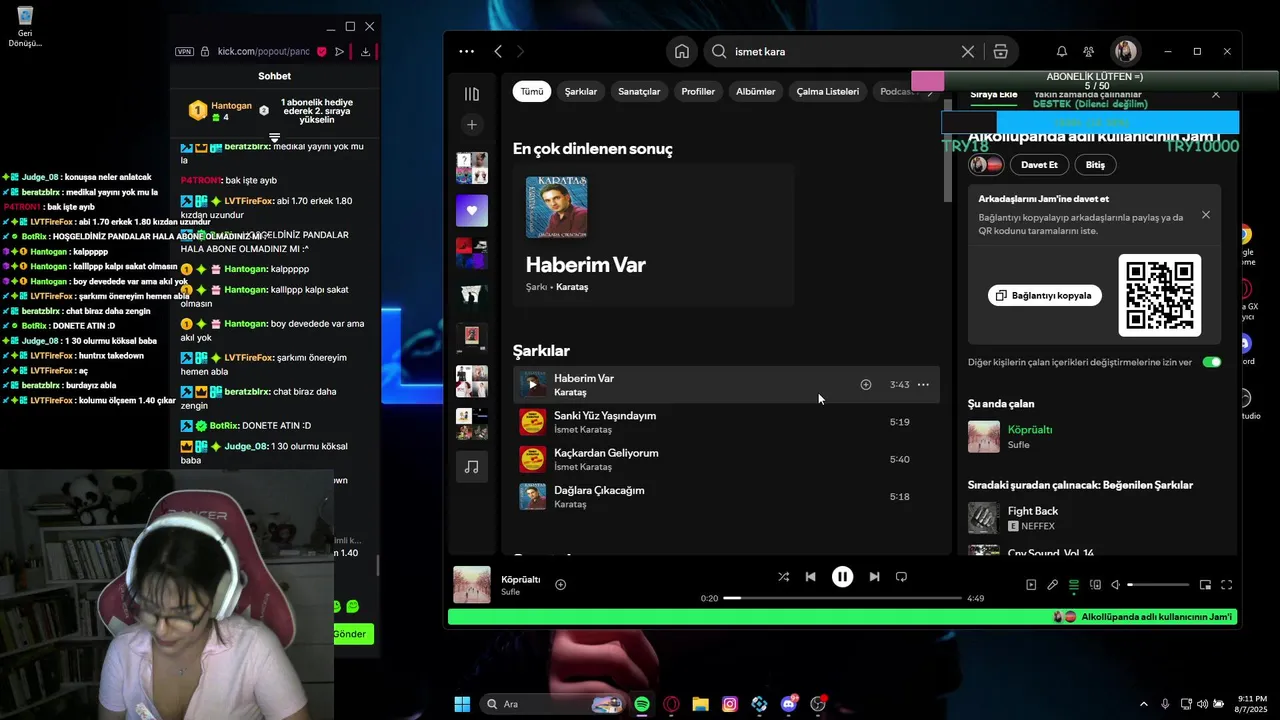Click the Spotify Home icon
Viewport: 1280px width, 720px height.
coord(682,51)
